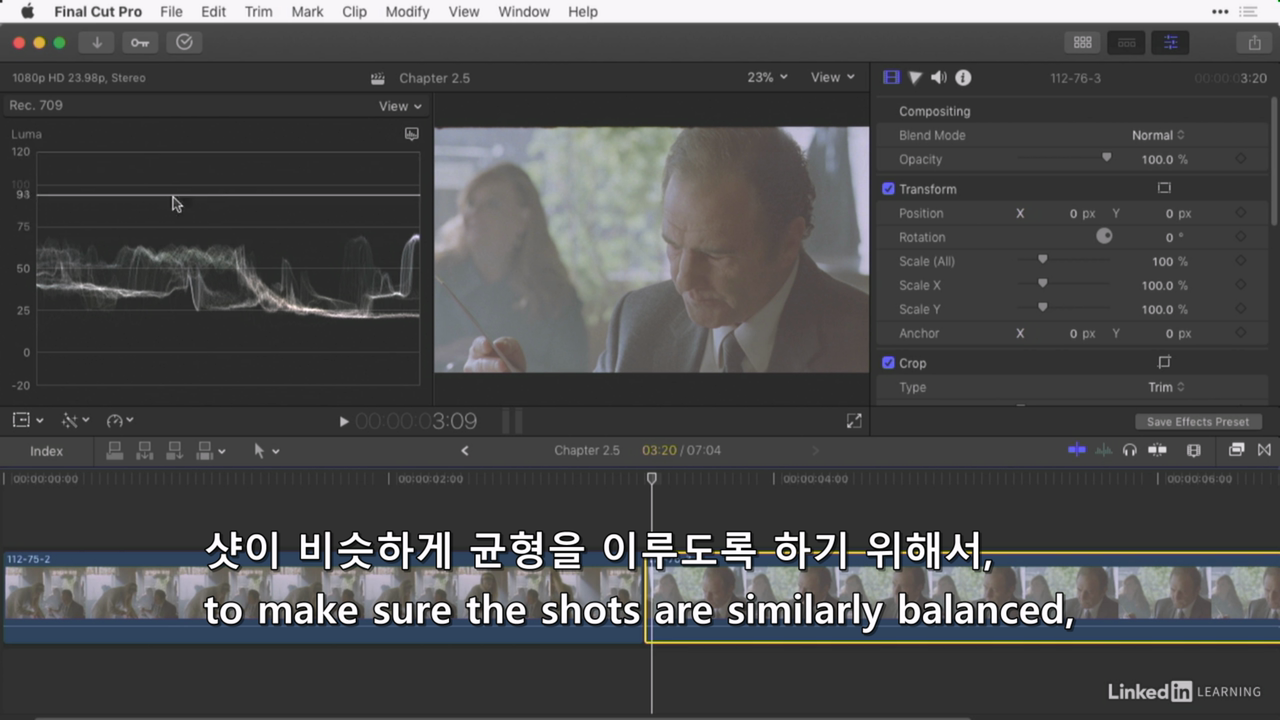Click the viewer play button

pos(344,422)
